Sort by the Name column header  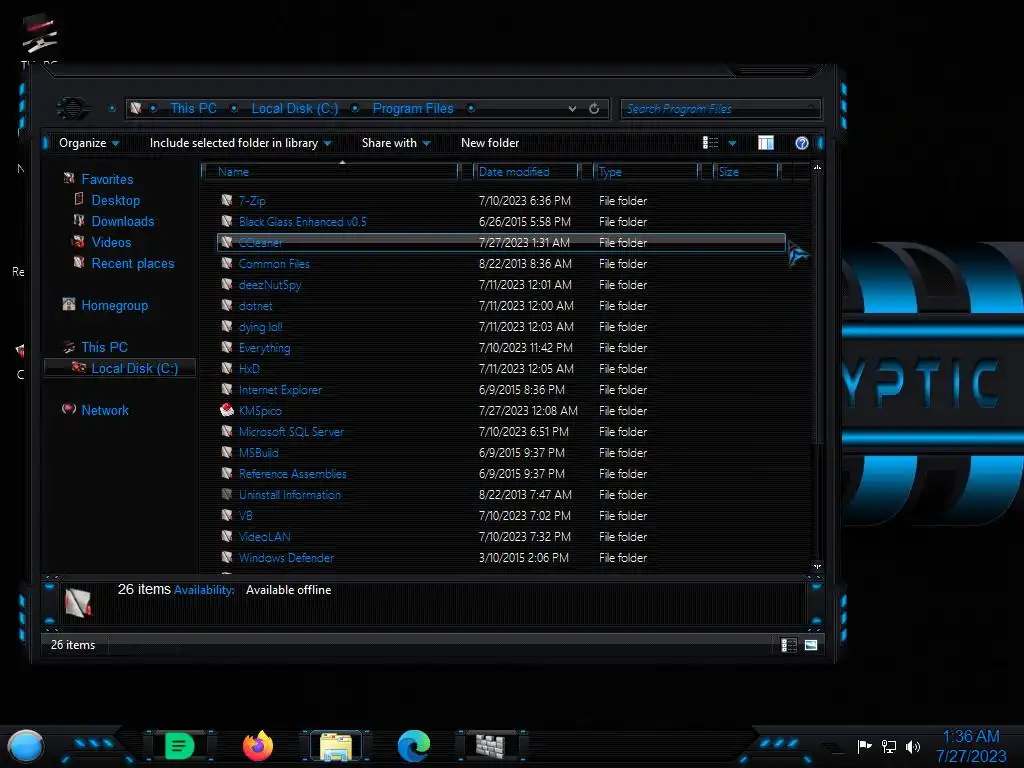point(331,172)
